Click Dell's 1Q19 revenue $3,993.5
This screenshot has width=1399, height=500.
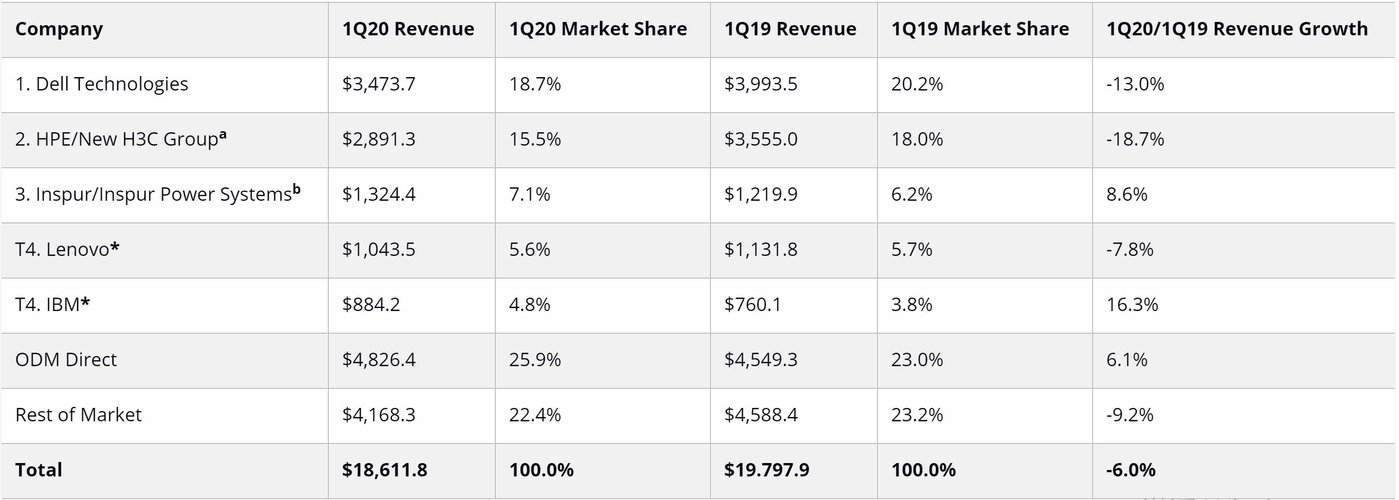click(x=761, y=84)
